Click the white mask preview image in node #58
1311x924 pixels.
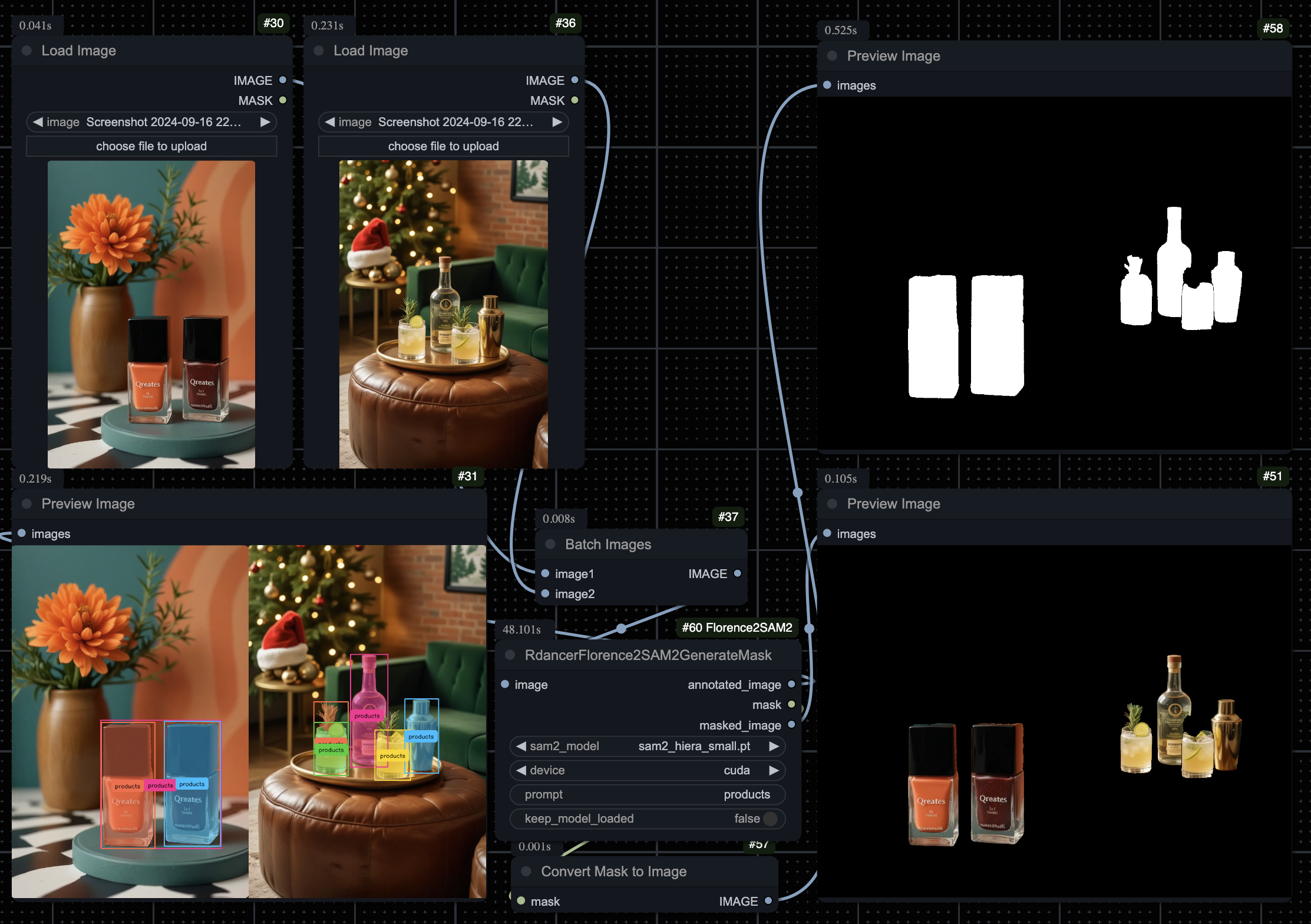tap(1054, 273)
